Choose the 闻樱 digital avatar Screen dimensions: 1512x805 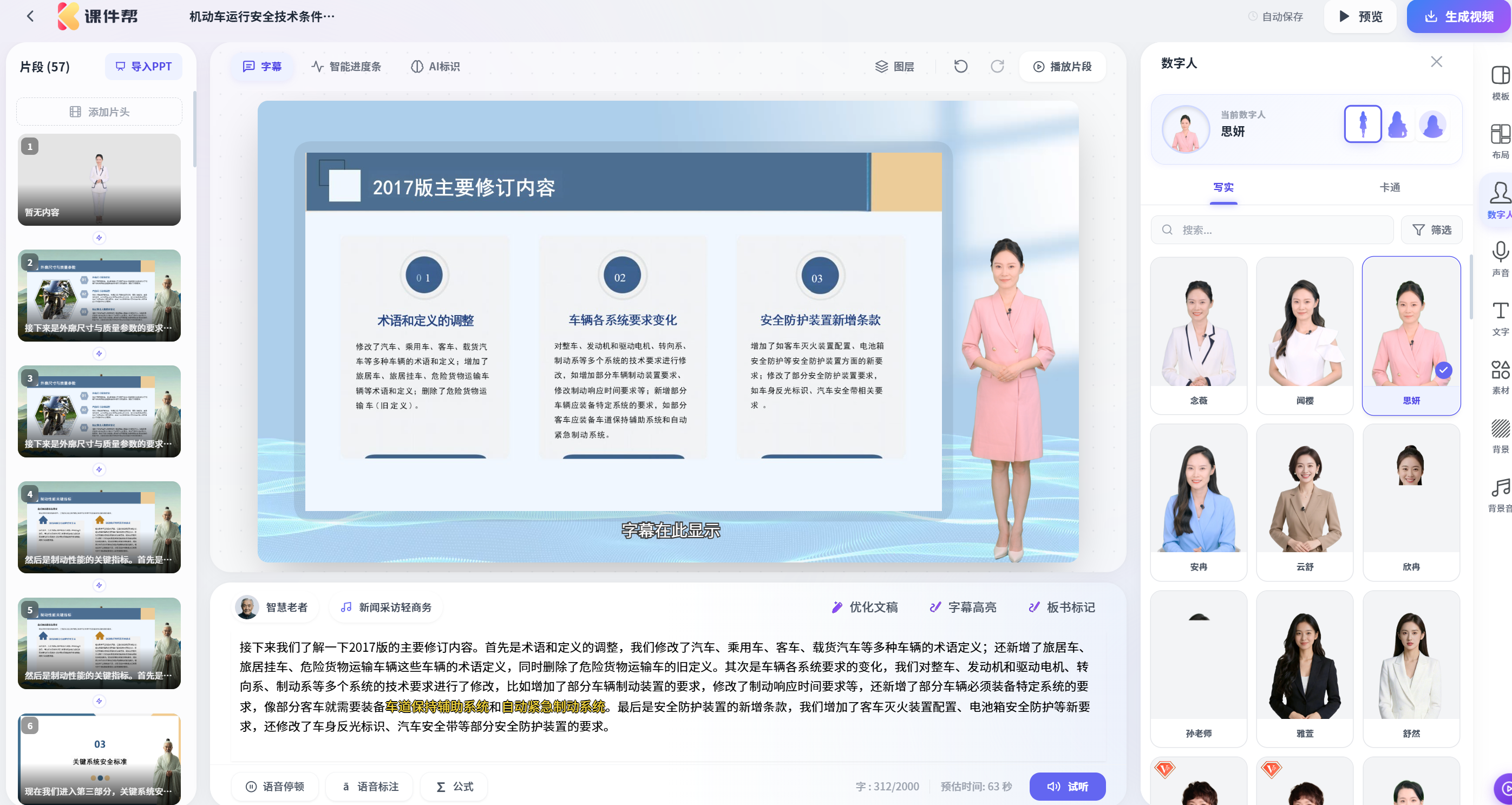click(x=1305, y=335)
